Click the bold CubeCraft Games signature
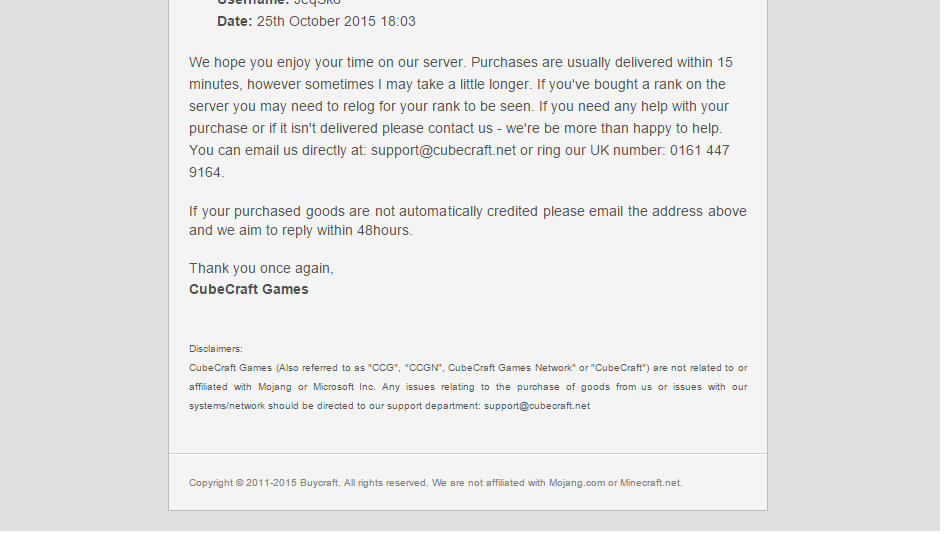The width and height of the screenshot is (944, 534). coord(249,290)
